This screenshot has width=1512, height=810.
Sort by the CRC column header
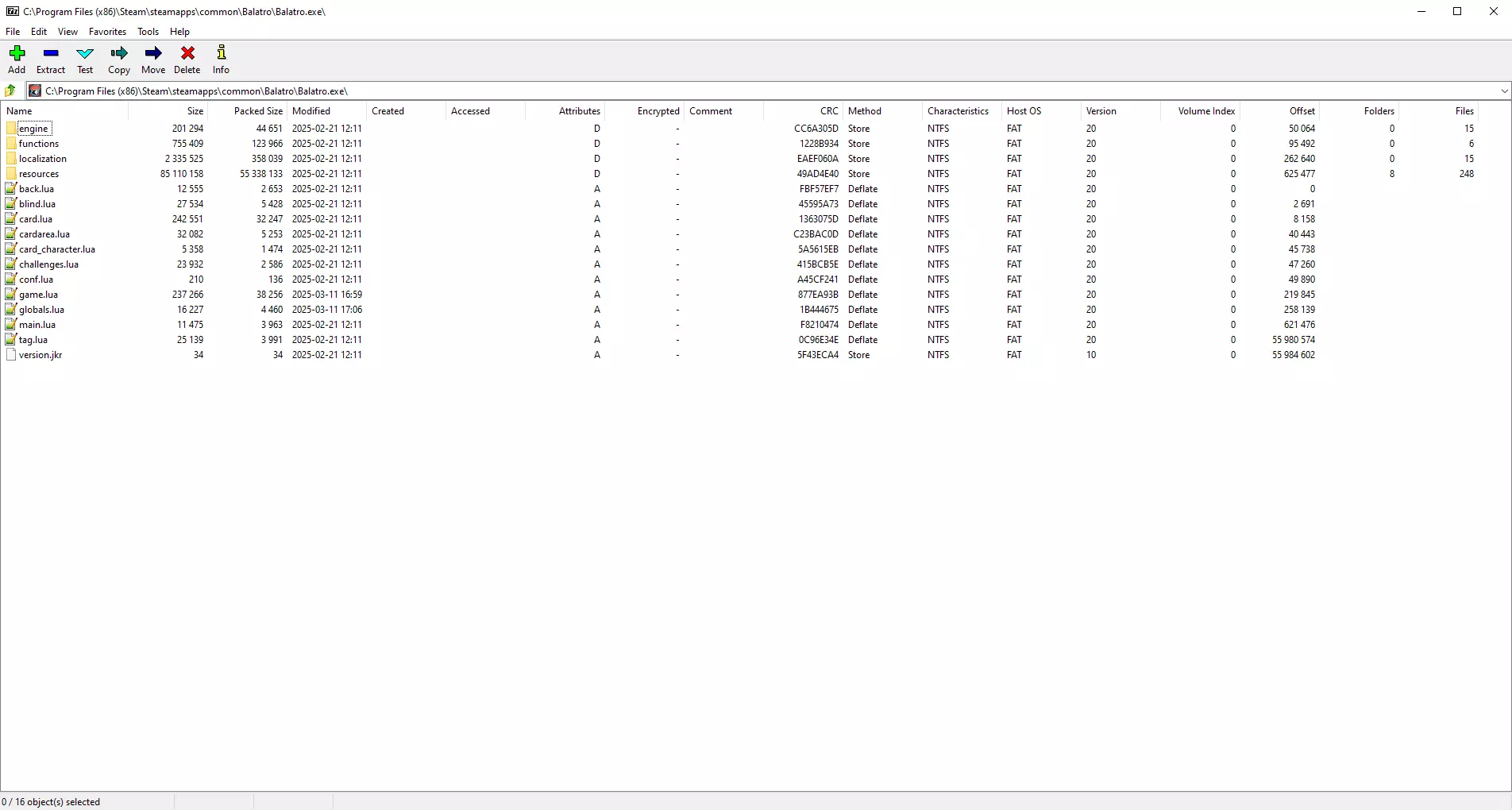[803, 111]
